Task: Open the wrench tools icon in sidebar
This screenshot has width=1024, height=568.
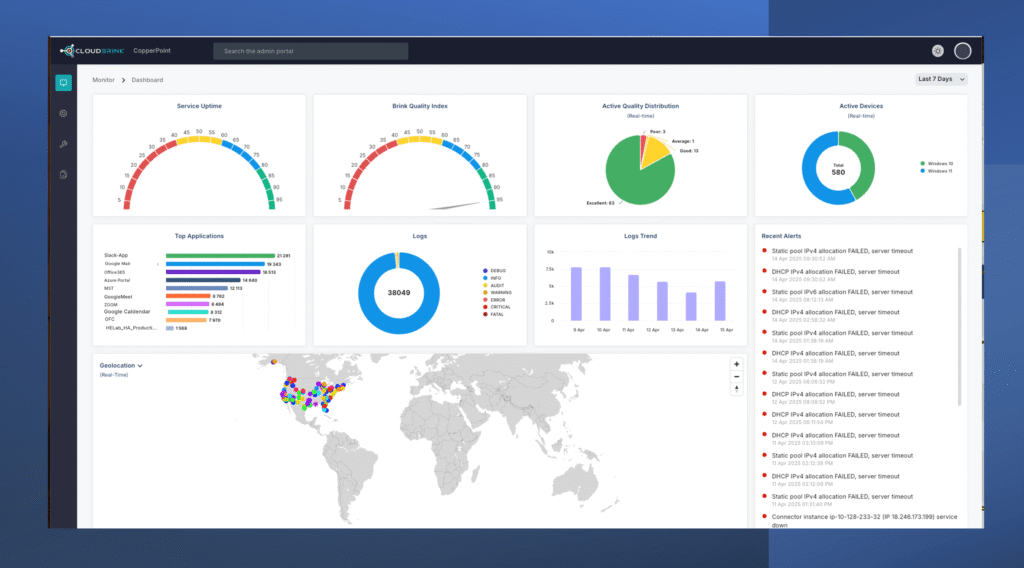Action: click(63, 144)
